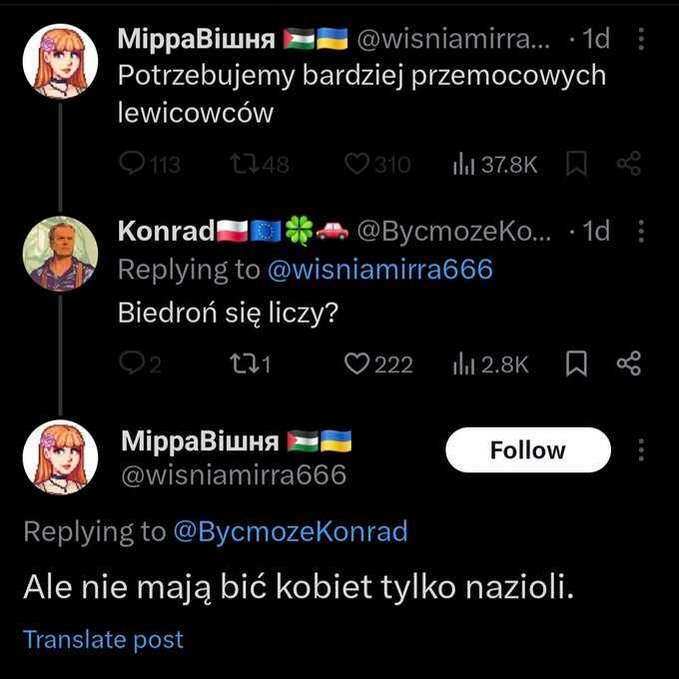Translate the post about nazioli
Image resolution: width=679 pixels, height=679 pixels.
(103, 639)
